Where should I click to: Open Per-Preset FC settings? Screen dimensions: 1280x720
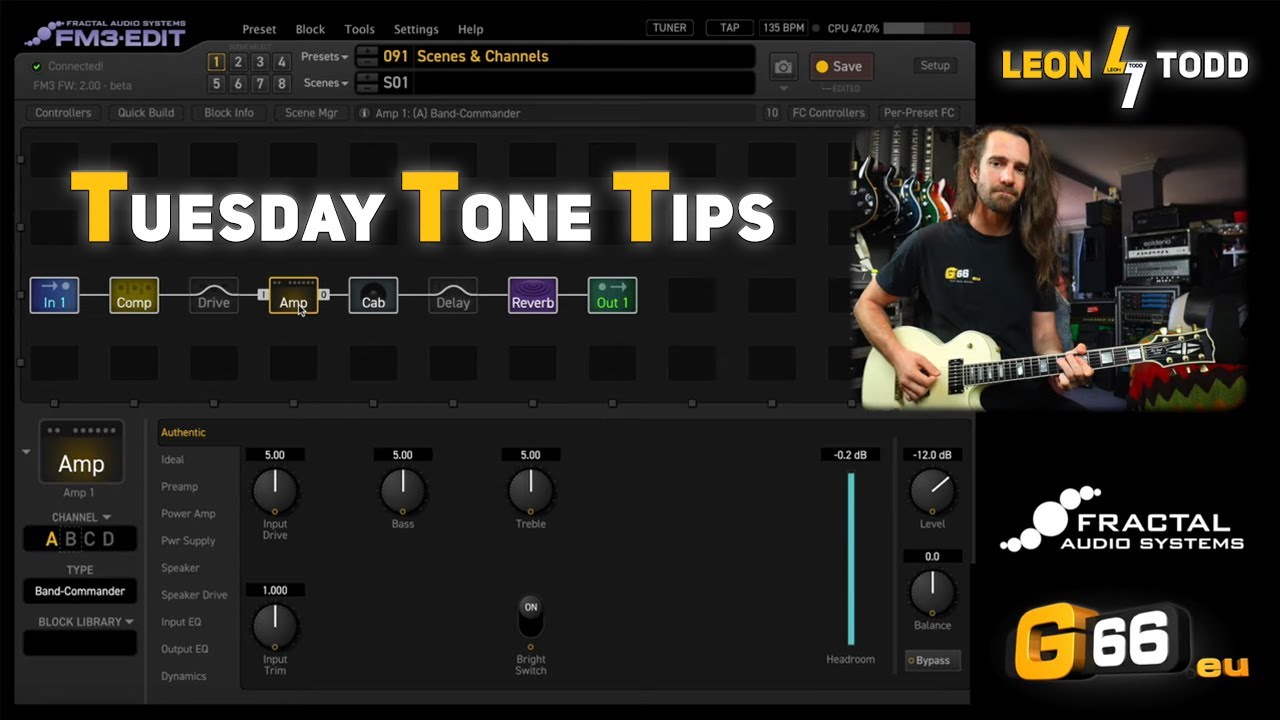point(918,113)
